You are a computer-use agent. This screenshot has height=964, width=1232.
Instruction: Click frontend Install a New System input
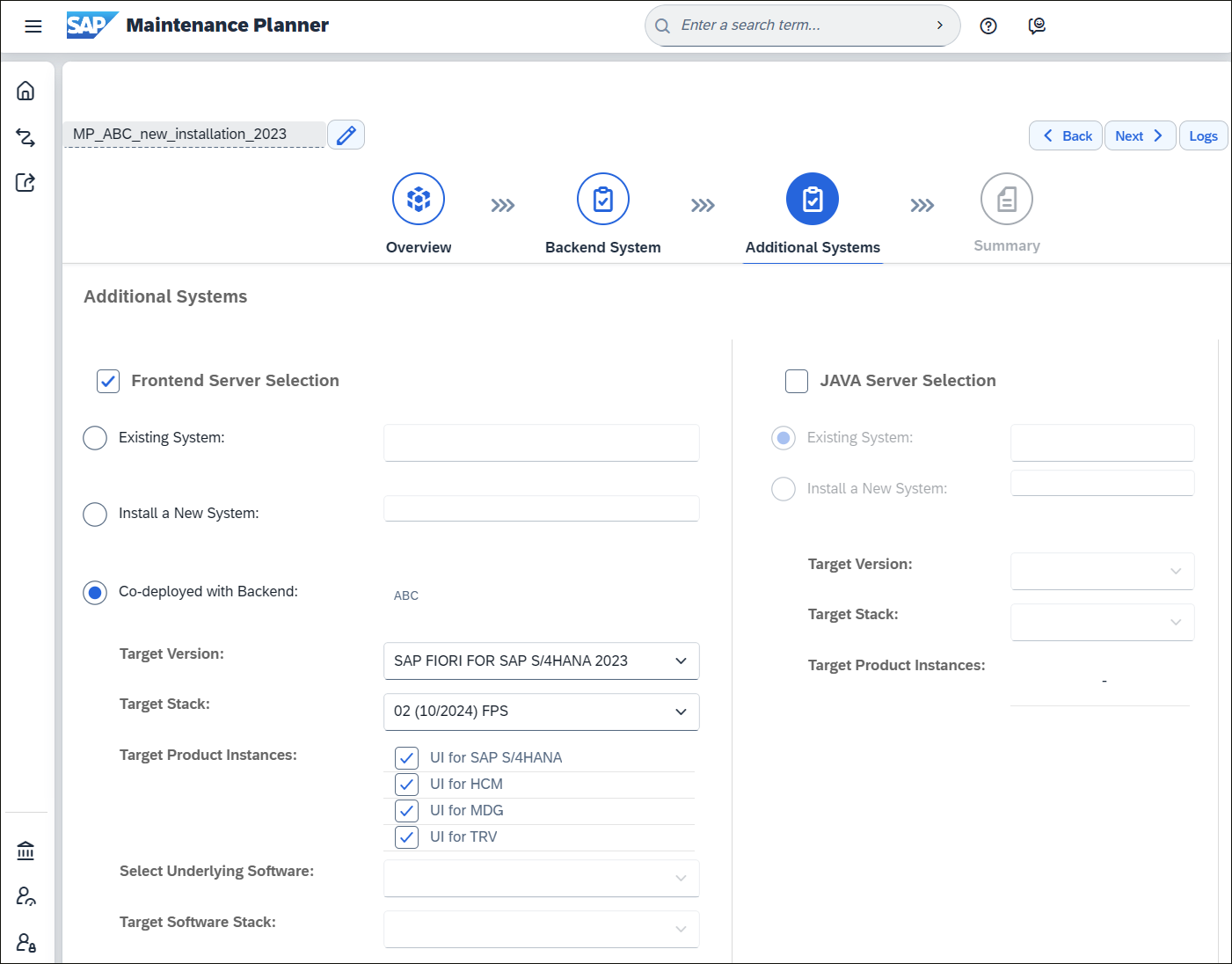coord(542,508)
